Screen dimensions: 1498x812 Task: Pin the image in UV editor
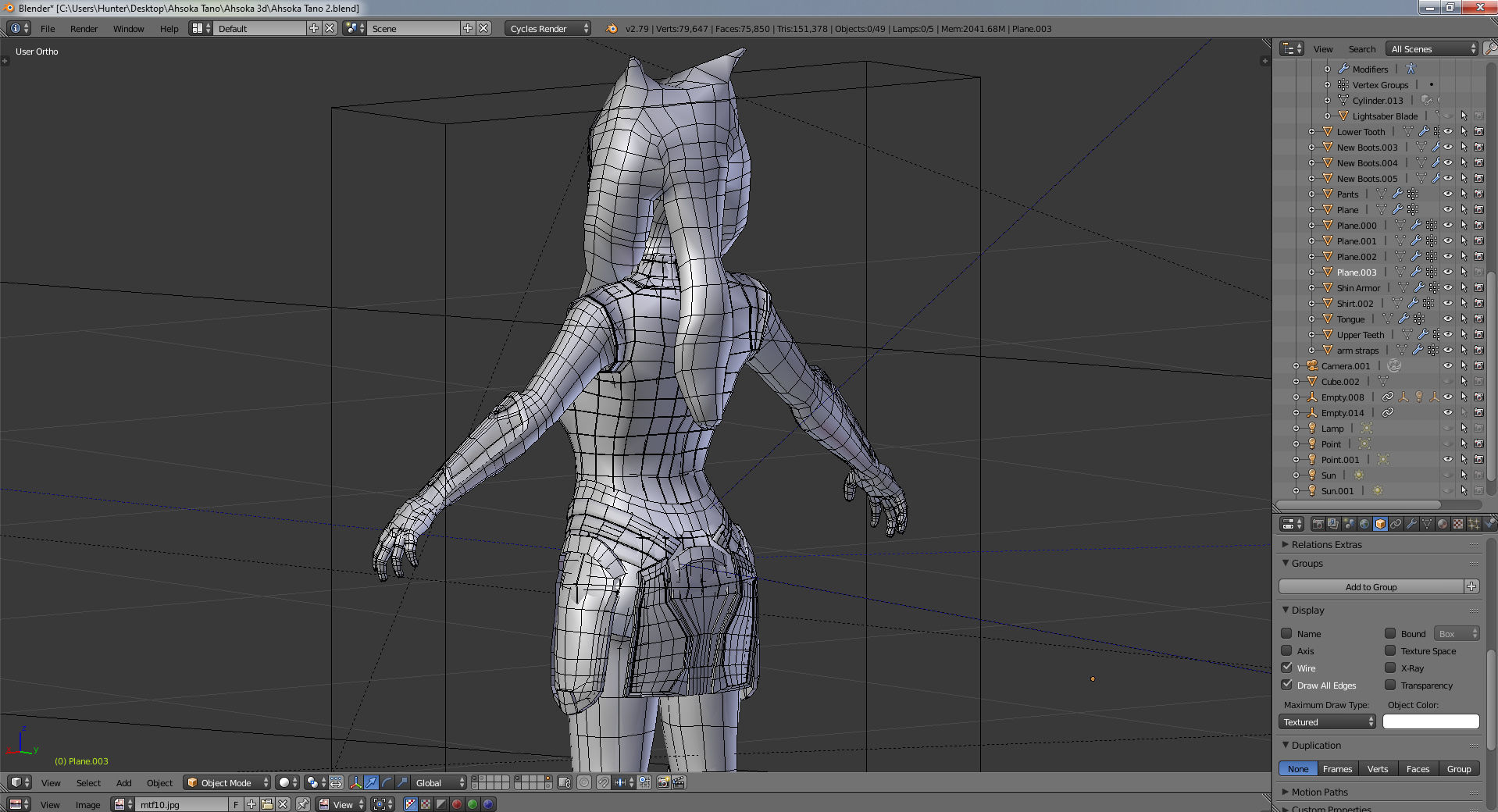(302, 804)
